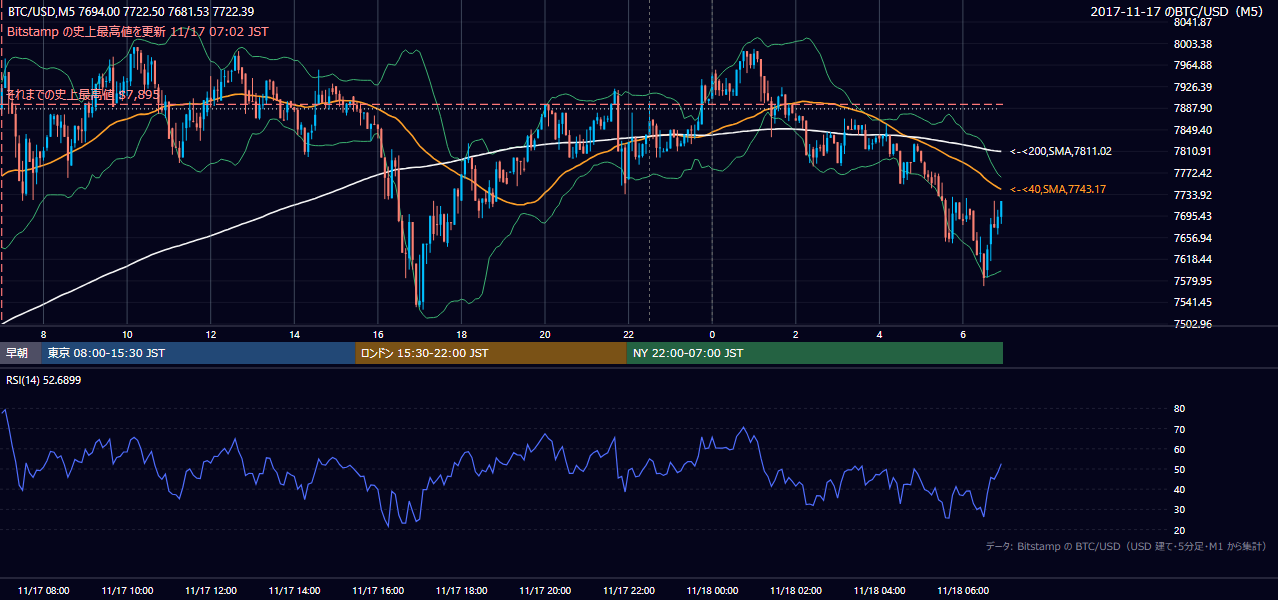Click the 11/17 16:00 time label
This screenshot has height=600, width=1278.
tap(377, 591)
